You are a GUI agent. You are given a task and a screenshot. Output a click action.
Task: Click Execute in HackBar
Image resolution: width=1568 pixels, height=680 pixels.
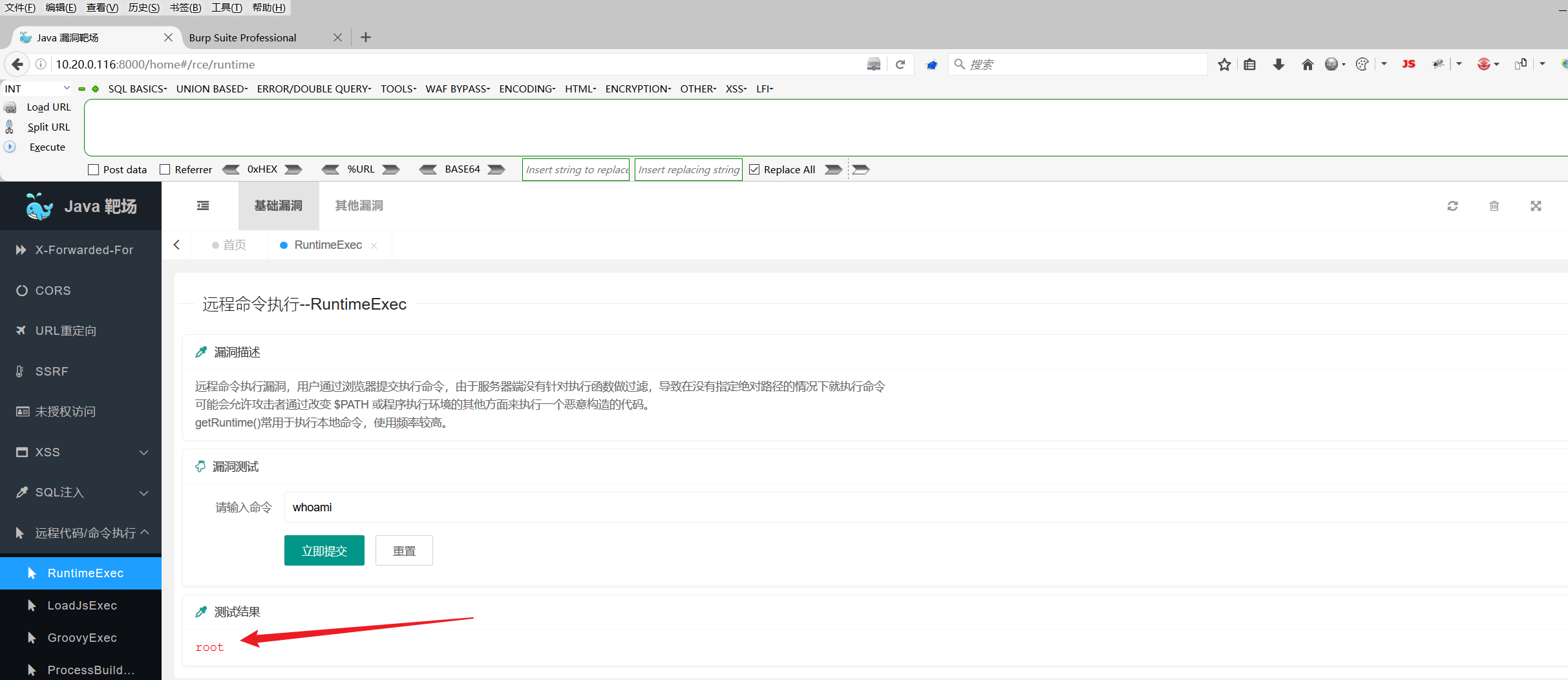click(47, 147)
